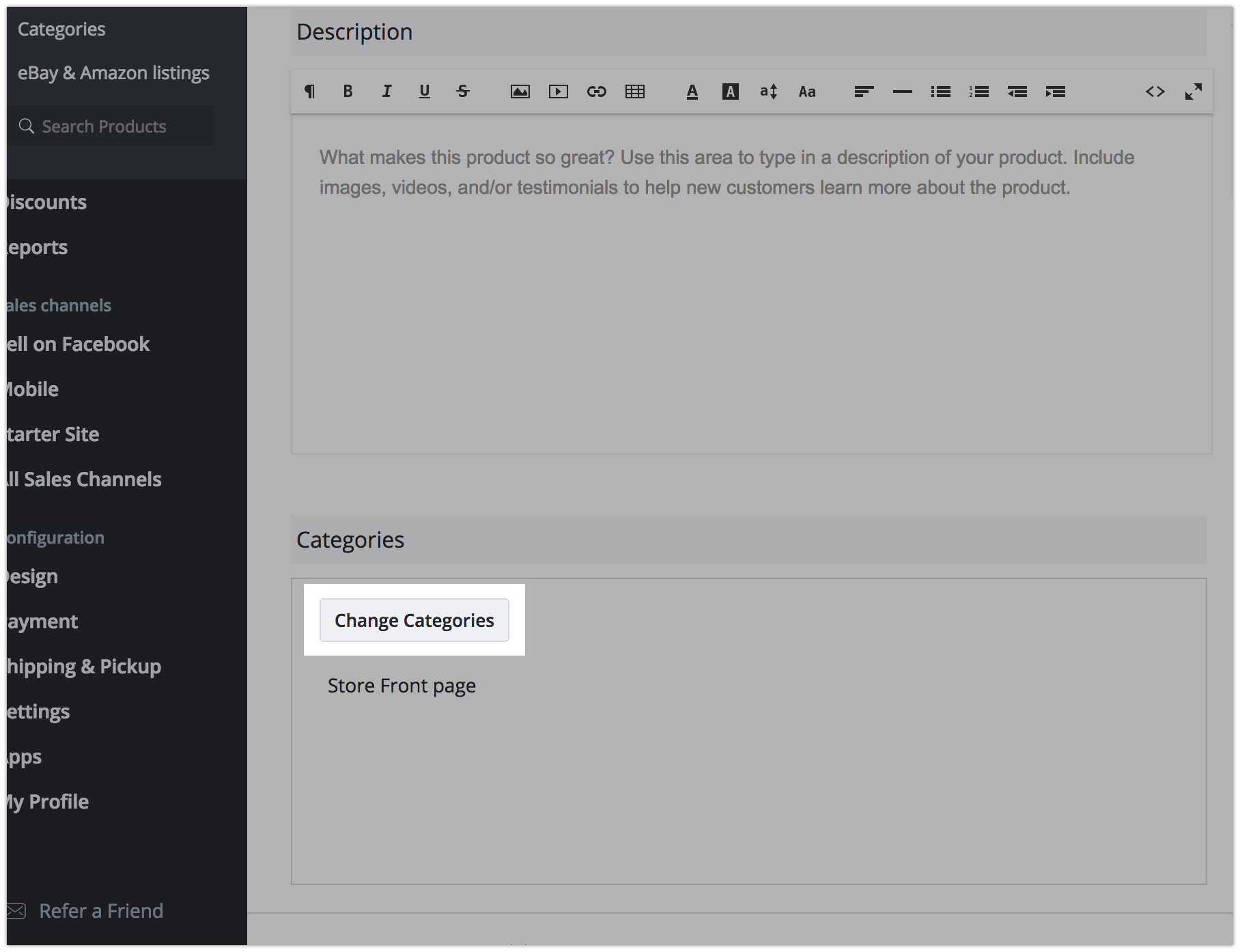Open the text color picker
Screen dimensions: 1240x952
692,92
